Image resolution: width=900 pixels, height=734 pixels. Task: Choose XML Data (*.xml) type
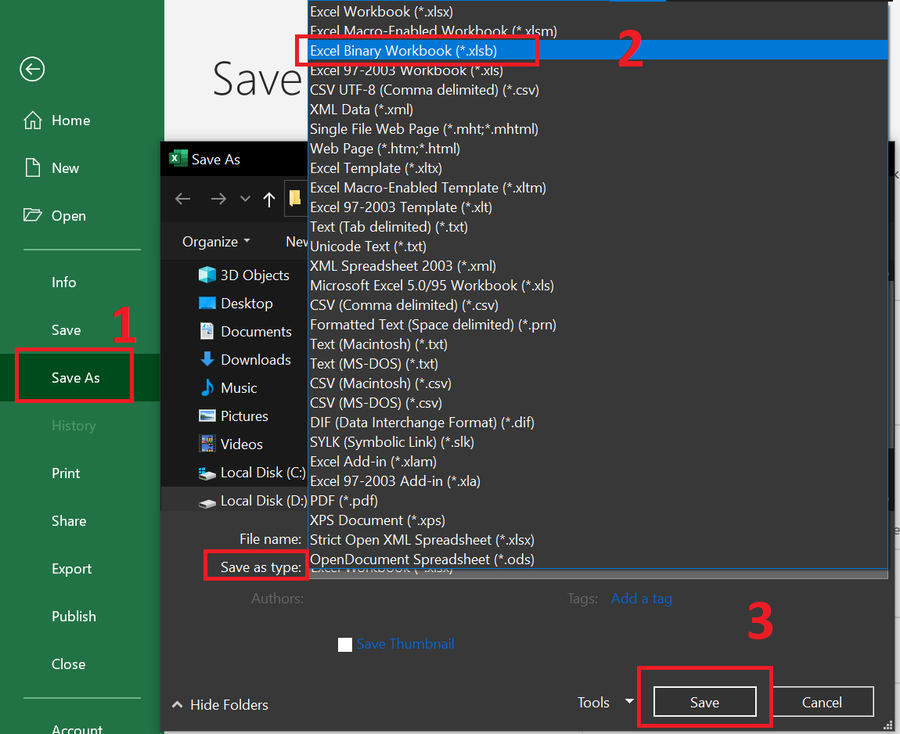tap(598, 109)
